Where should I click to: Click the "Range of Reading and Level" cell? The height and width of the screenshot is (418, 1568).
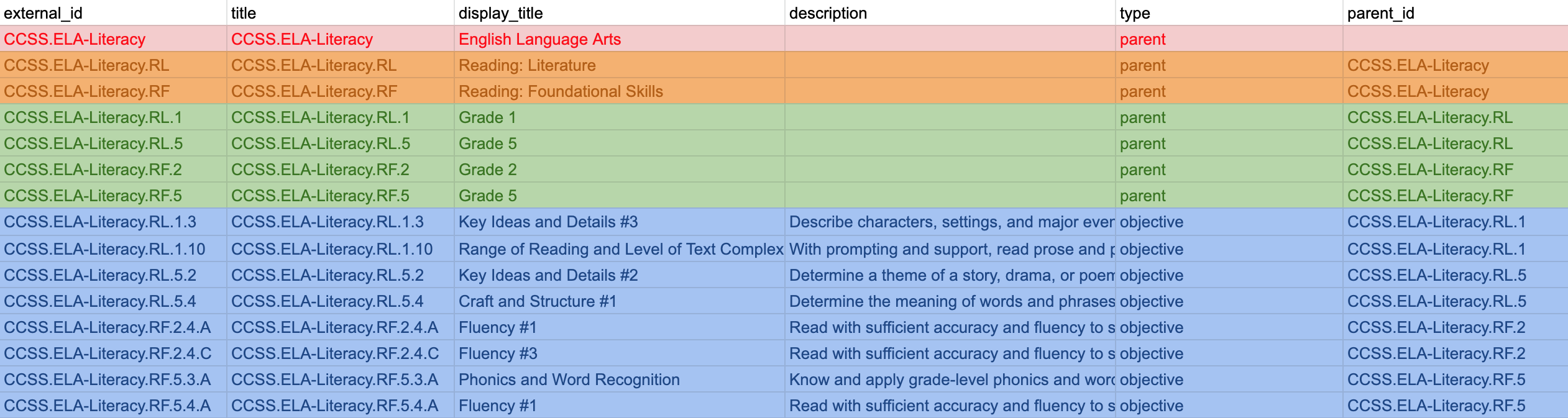click(620, 249)
